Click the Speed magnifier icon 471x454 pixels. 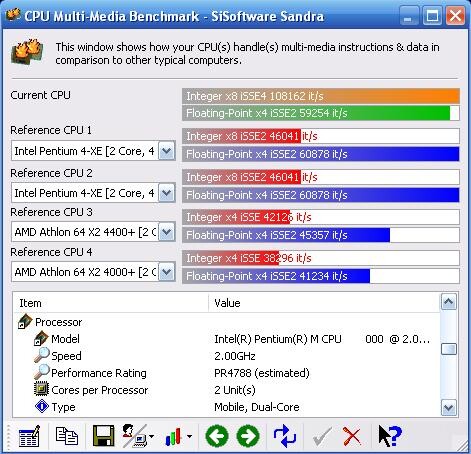[42, 355]
